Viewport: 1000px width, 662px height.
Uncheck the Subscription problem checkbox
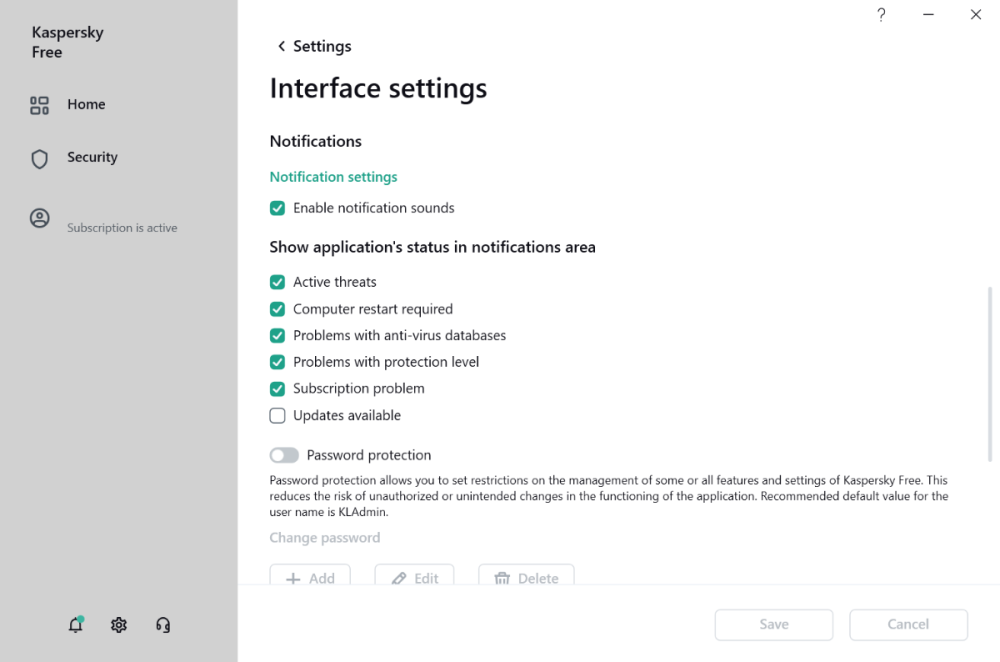click(x=278, y=388)
